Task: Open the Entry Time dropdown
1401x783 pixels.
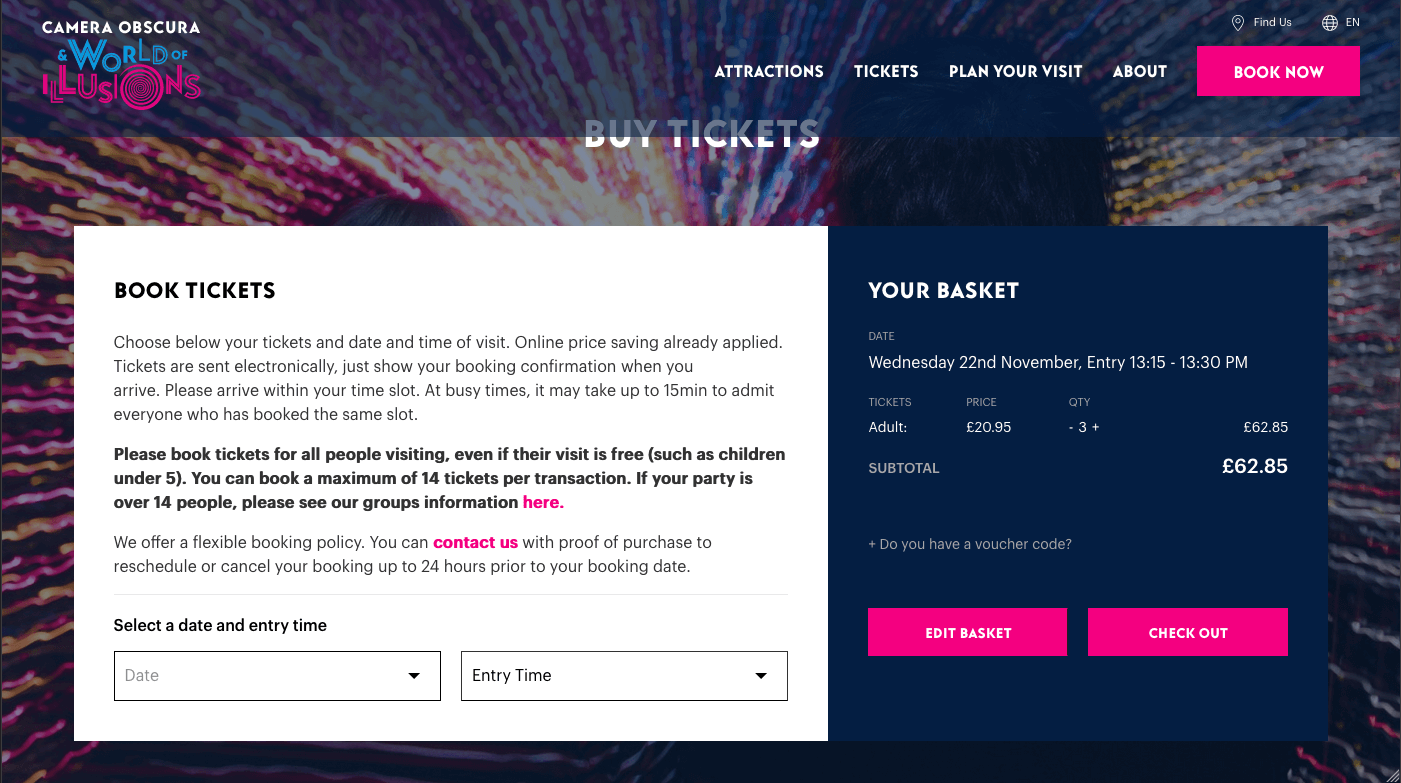Action: [x=623, y=676]
